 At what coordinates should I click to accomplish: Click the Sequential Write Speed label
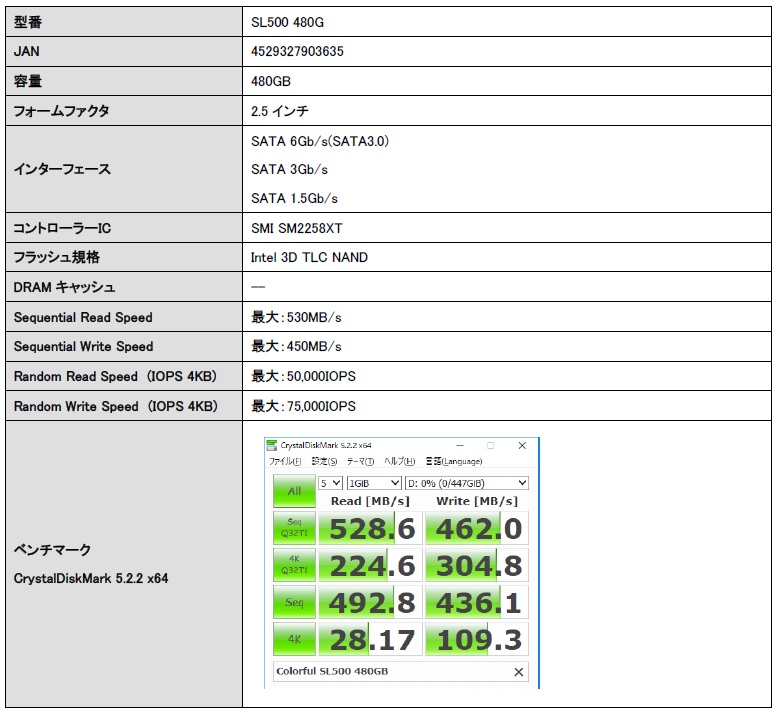(83, 347)
